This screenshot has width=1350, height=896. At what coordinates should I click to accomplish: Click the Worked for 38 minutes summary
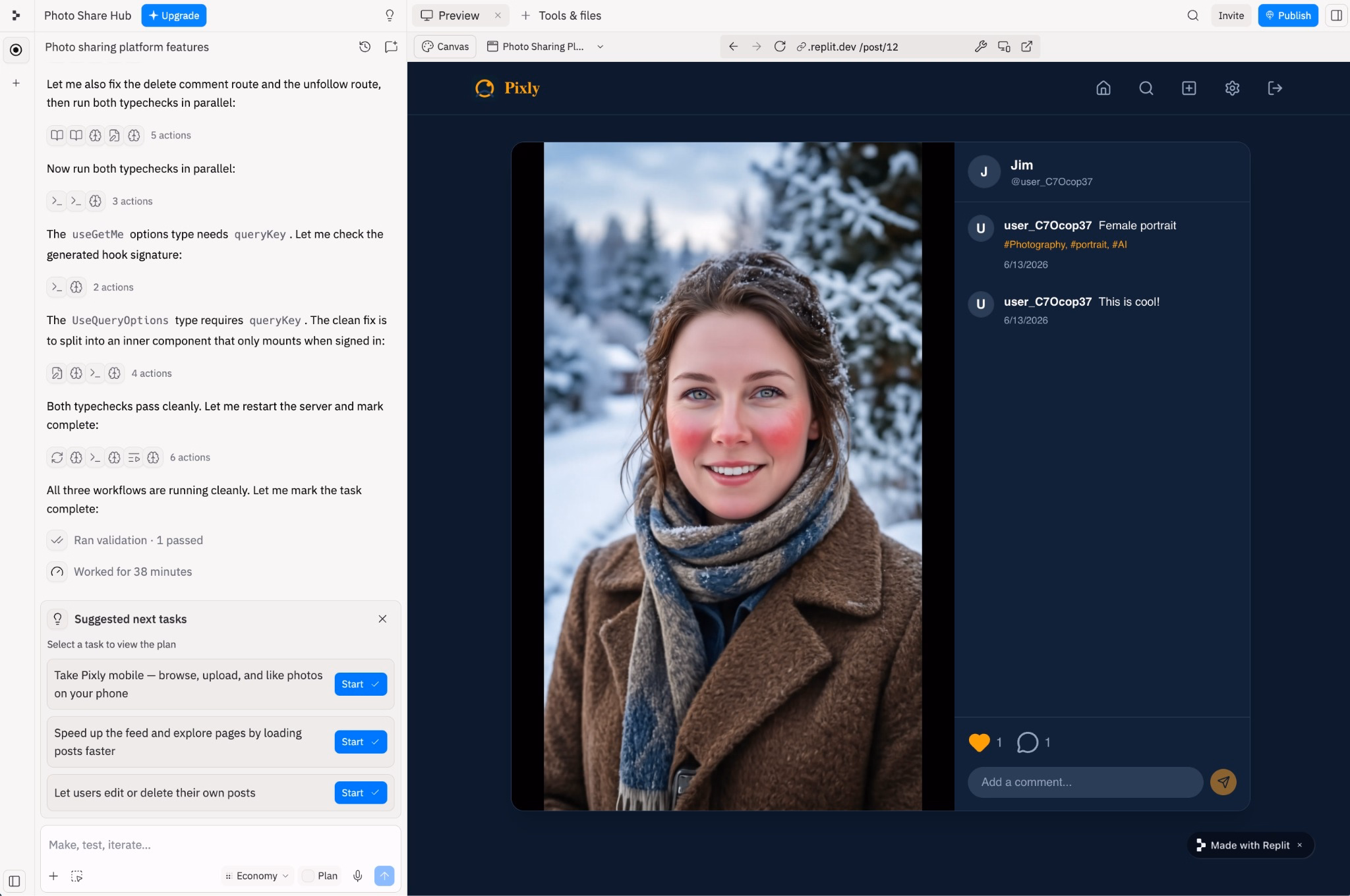pyautogui.click(x=119, y=572)
